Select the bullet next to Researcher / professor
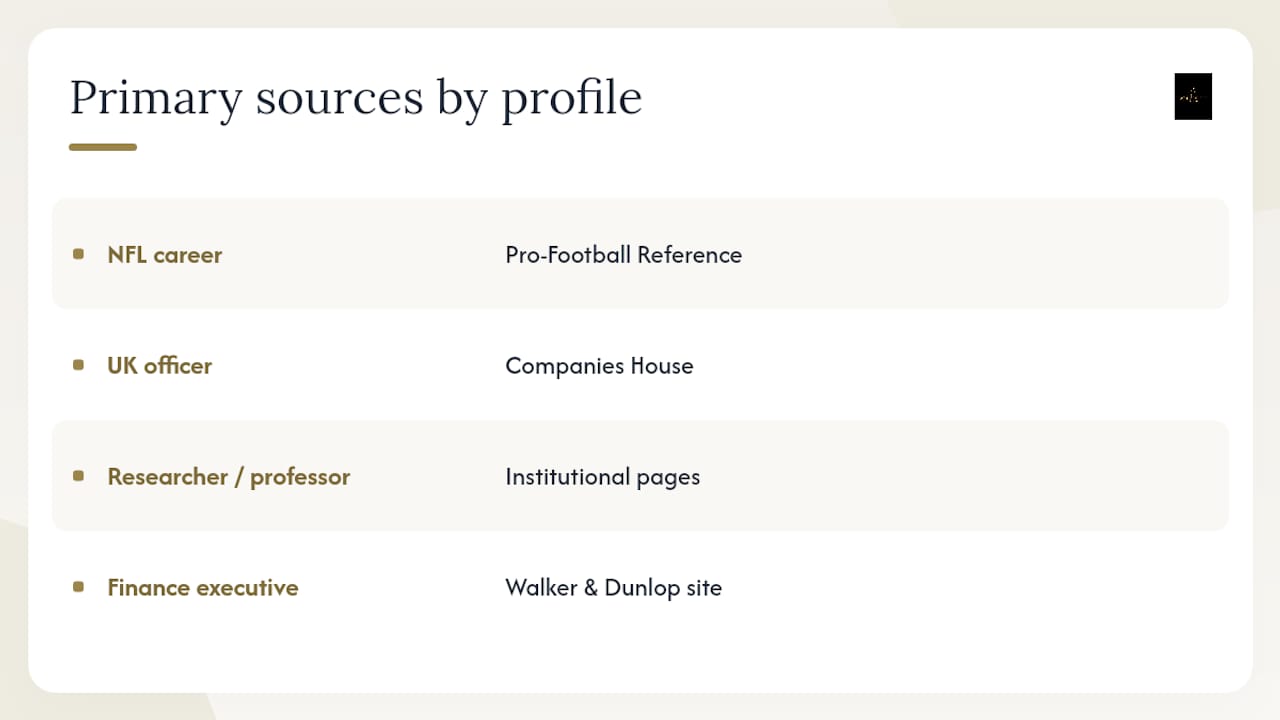The height and width of the screenshot is (720, 1280). pyautogui.click(x=79, y=476)
